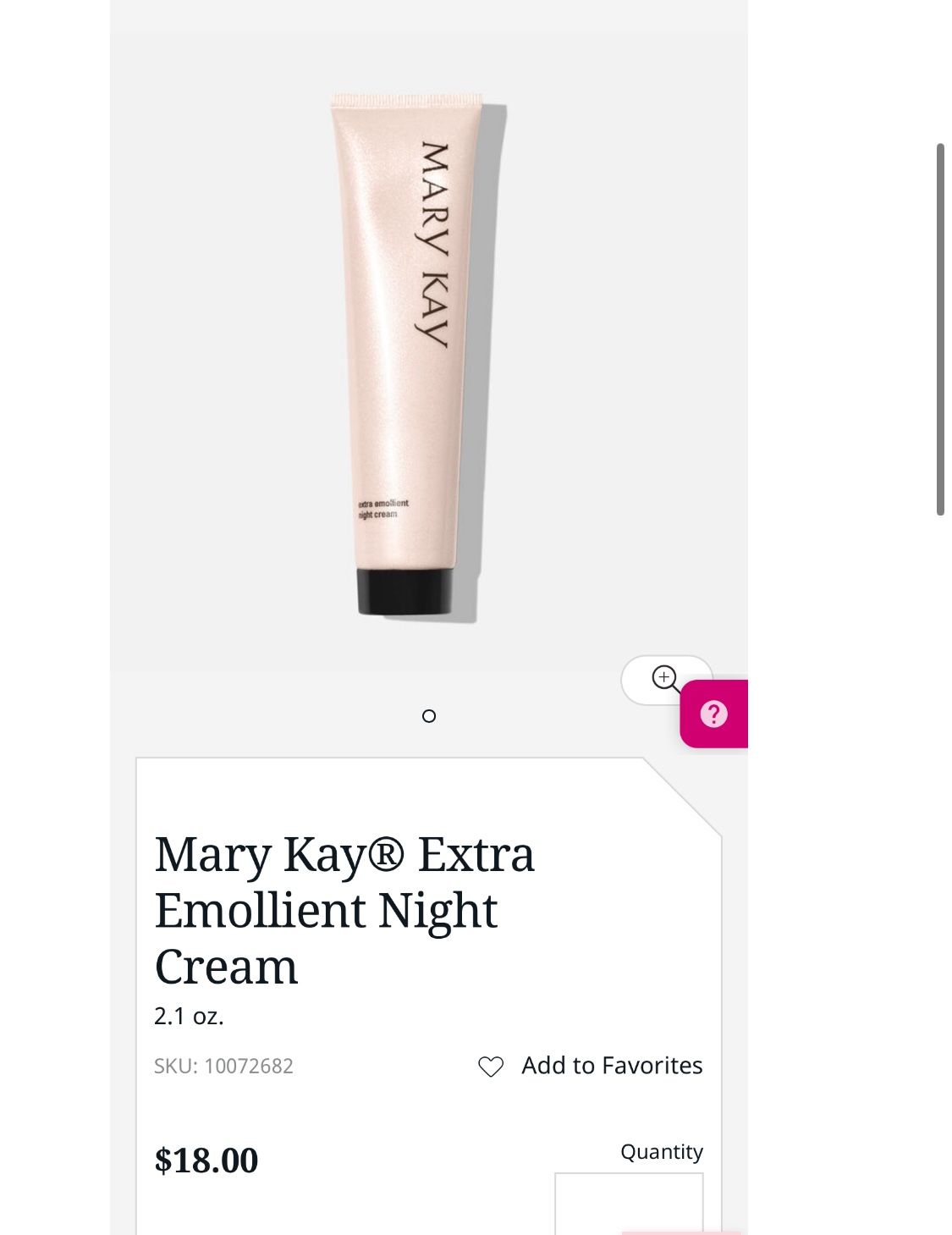Zoom product image with magnifier icon
This screenshot has width=952, height=1235.
pyautogui.click(x=666, y=679)
